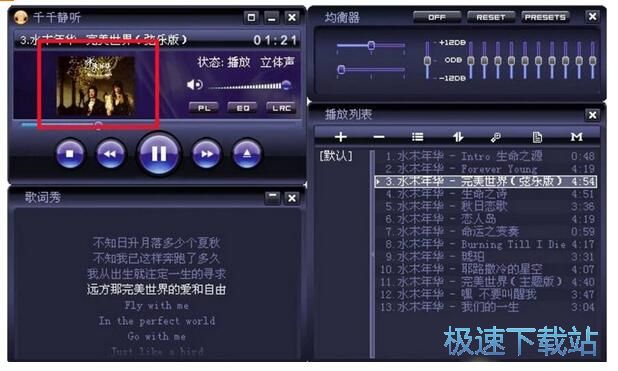The width and height of the screenshot is (618, 371).
Task: Select track 13 我们的一生
Action: [x=485, y=308]
